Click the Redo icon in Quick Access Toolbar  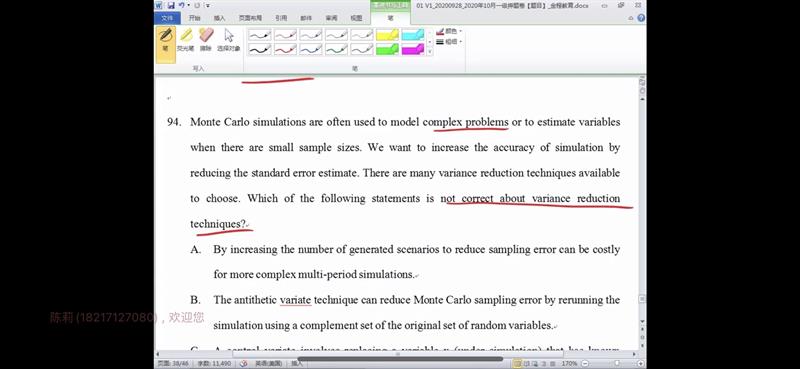point(197,5)
